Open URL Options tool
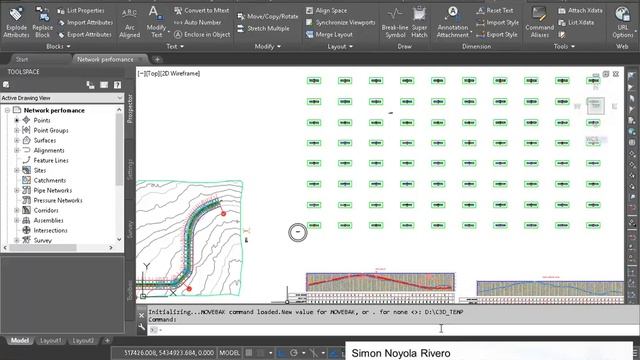Image resolution: width=640 pixels, height=360 pixels. pos(623,22)
